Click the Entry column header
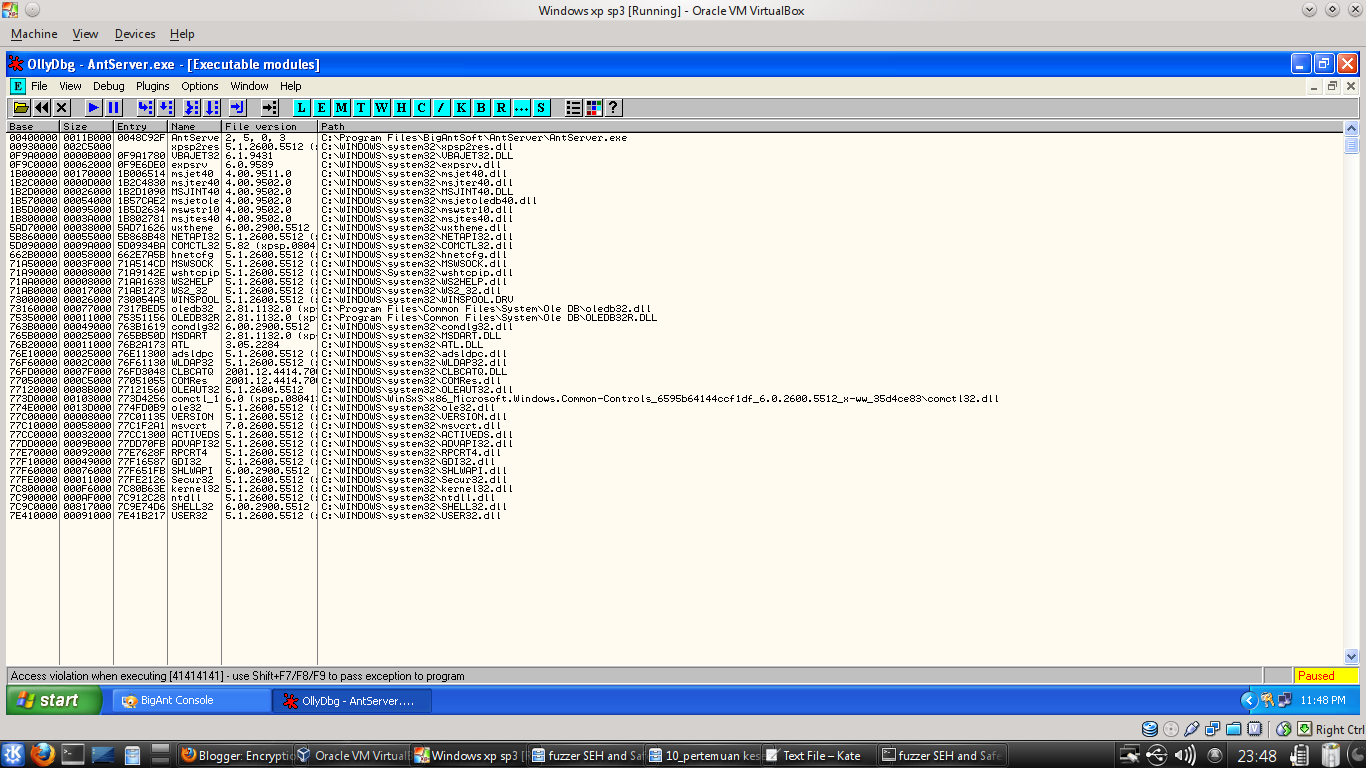1366x768 pixels. coord(141,127)
